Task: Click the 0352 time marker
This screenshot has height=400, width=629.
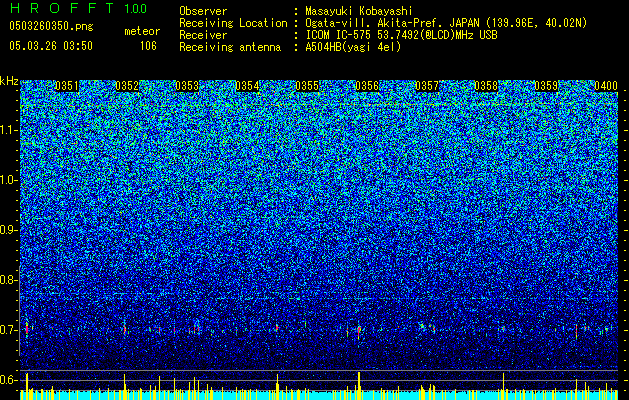Action: pyautogui.click(x=127, y=86)
